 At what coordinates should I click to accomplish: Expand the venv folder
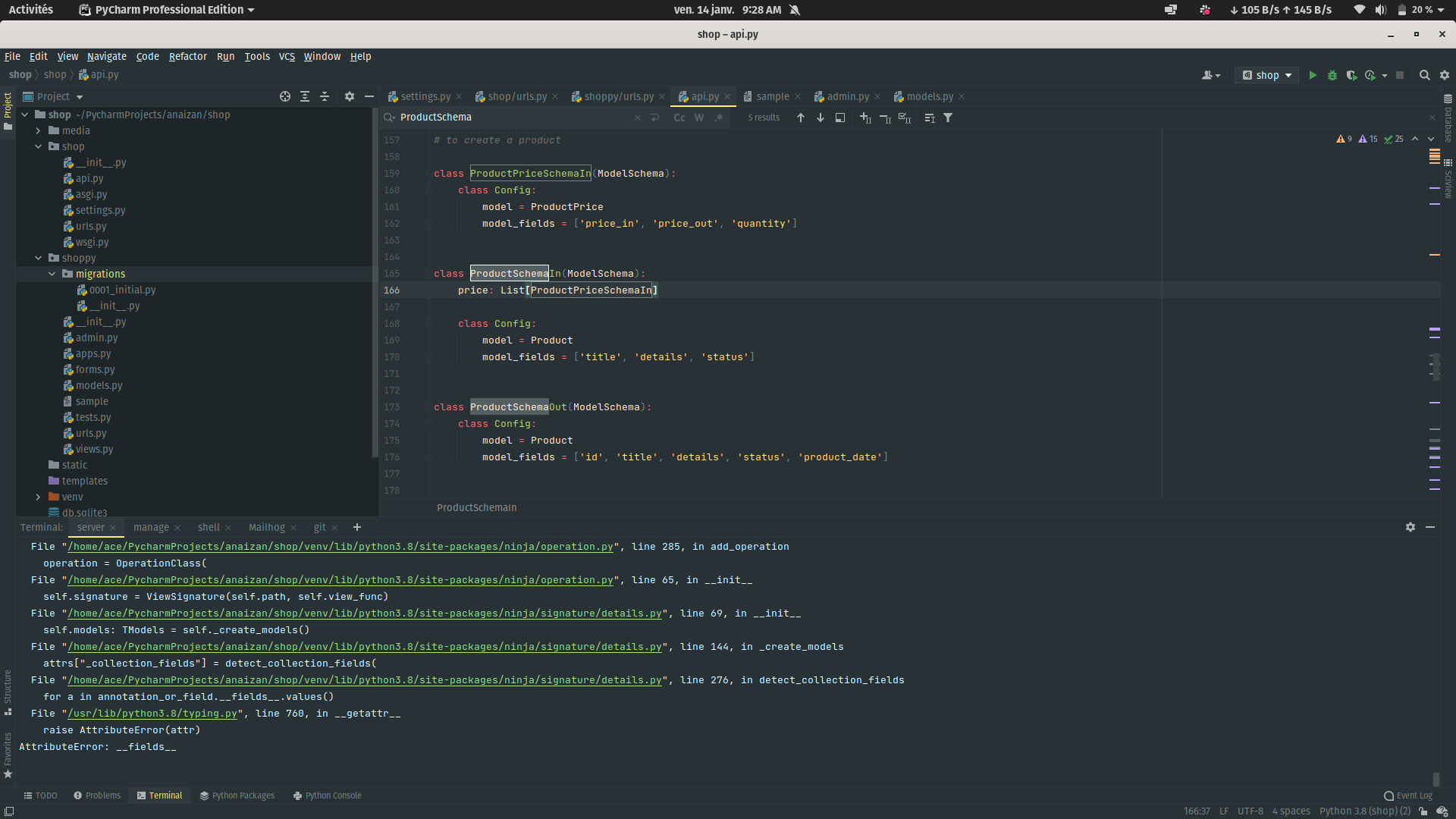37,497
